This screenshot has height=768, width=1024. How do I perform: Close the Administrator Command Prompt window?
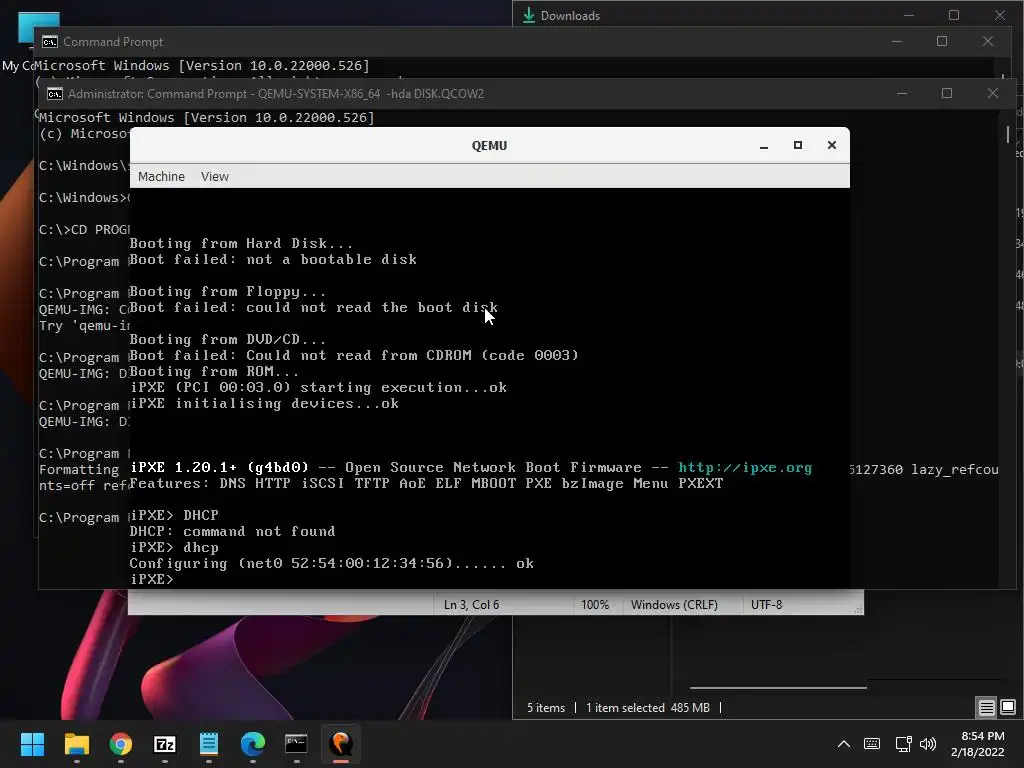993,93
